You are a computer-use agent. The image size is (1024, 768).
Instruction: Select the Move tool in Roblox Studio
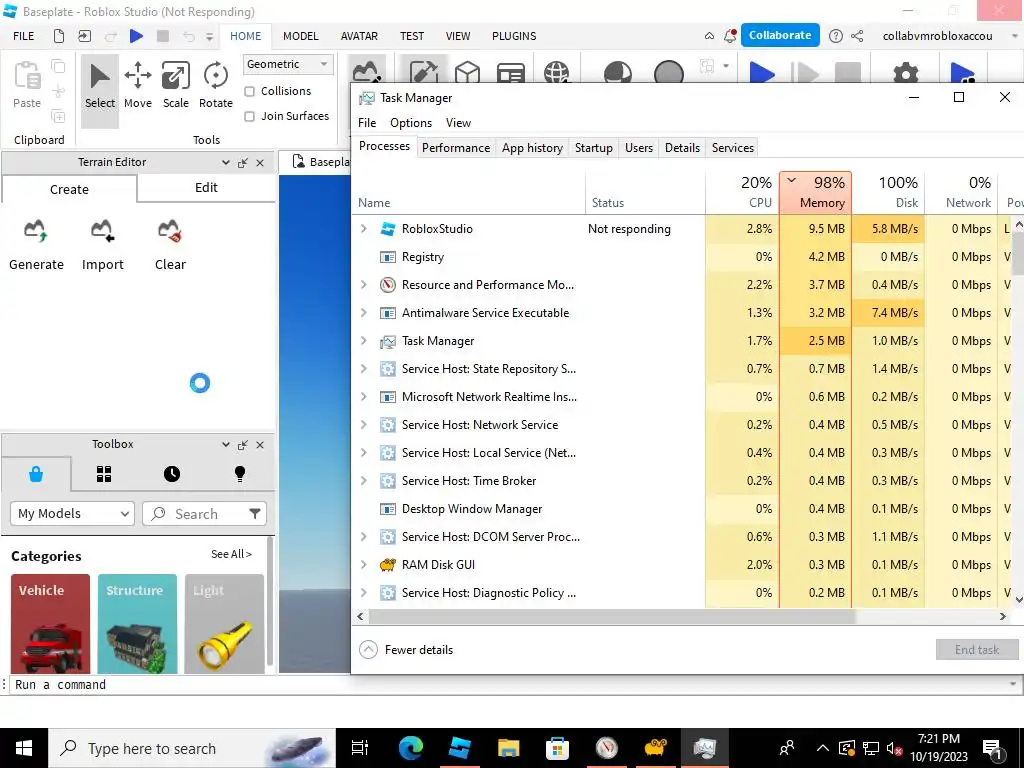click(x=138, y=86)
